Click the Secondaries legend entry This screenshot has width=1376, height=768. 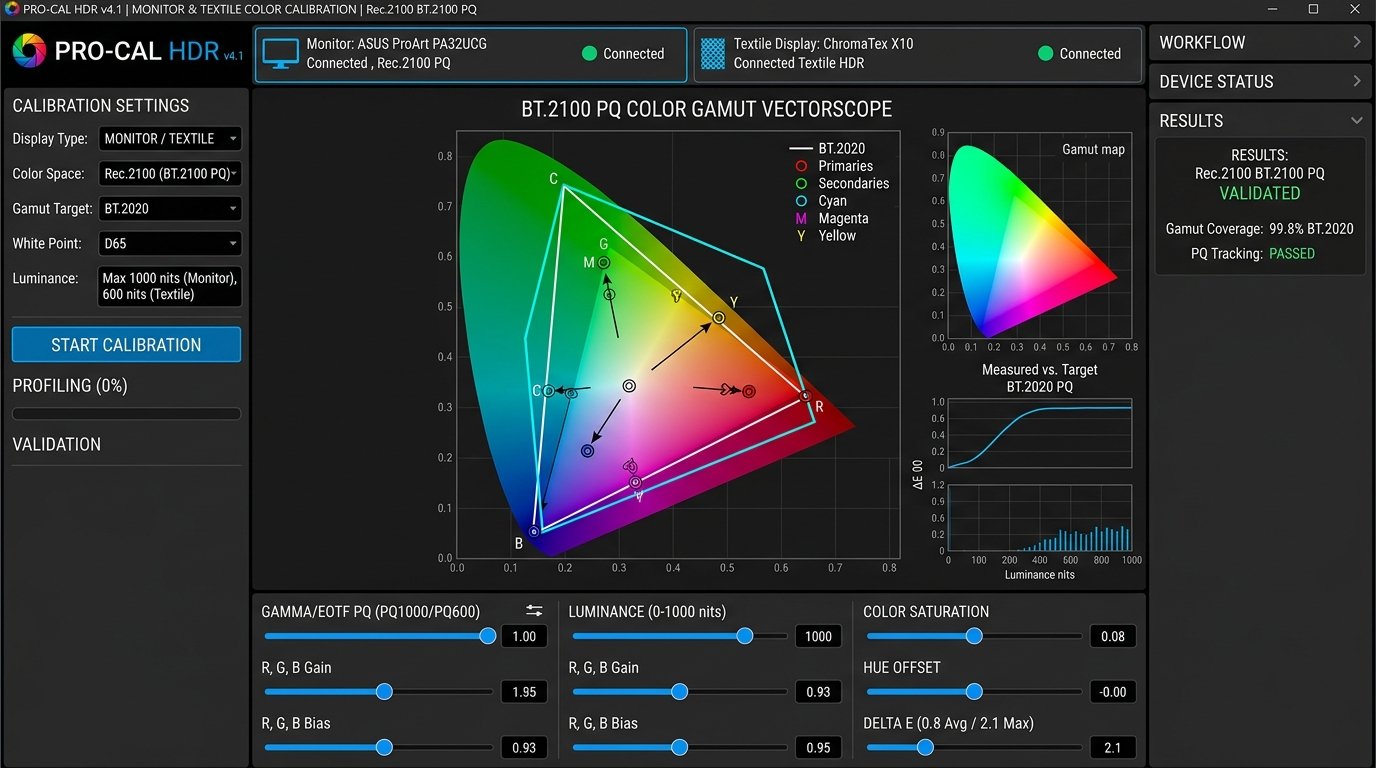click(841, 184)
